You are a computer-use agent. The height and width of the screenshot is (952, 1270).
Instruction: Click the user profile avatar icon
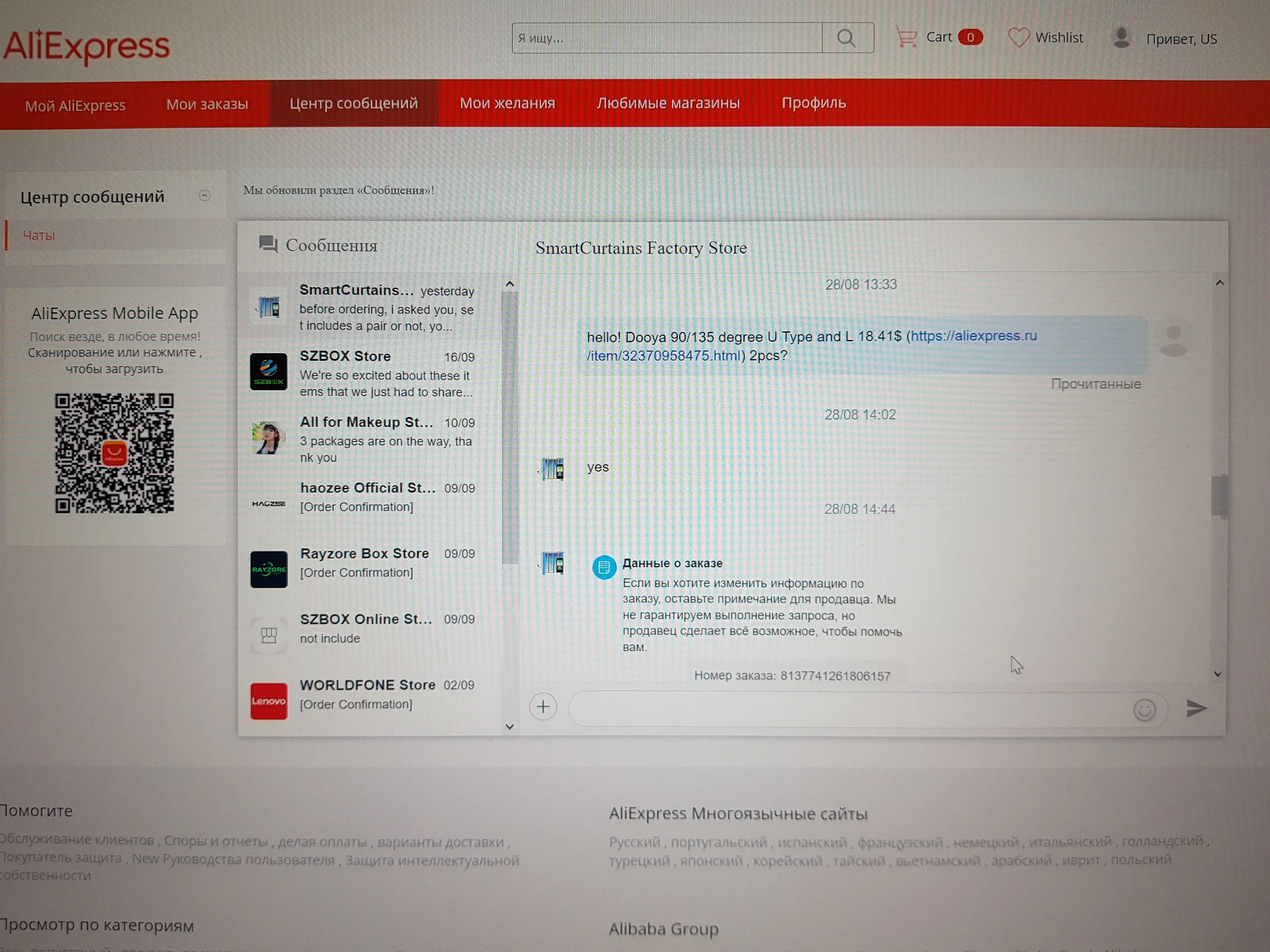(x=1121, y=38)
